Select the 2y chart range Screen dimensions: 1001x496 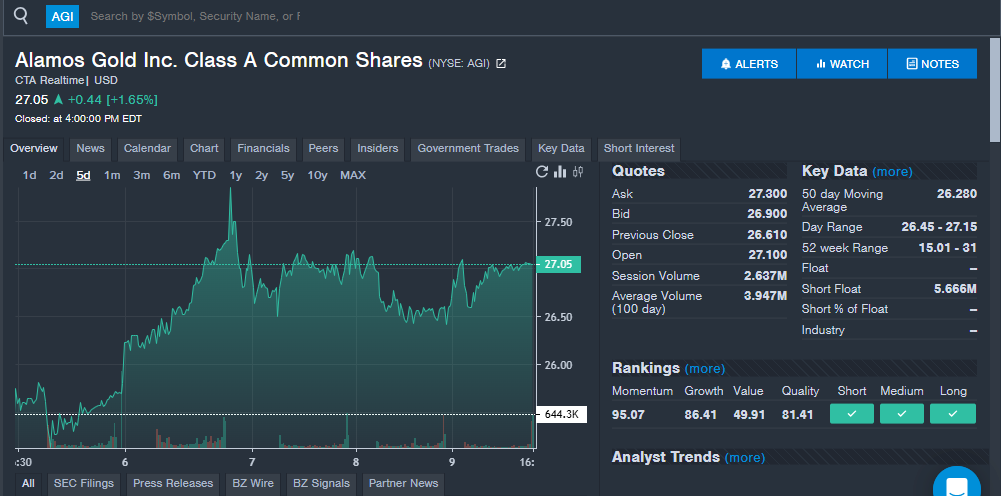point(261,176)
